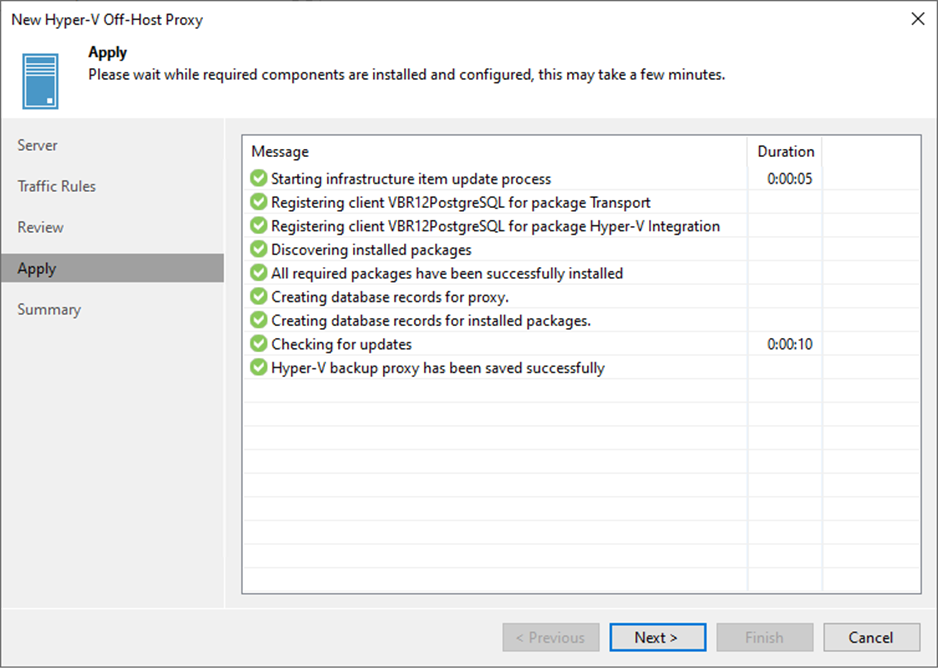
Task: Select the Review step in sidebar
Action: (40, 227)
